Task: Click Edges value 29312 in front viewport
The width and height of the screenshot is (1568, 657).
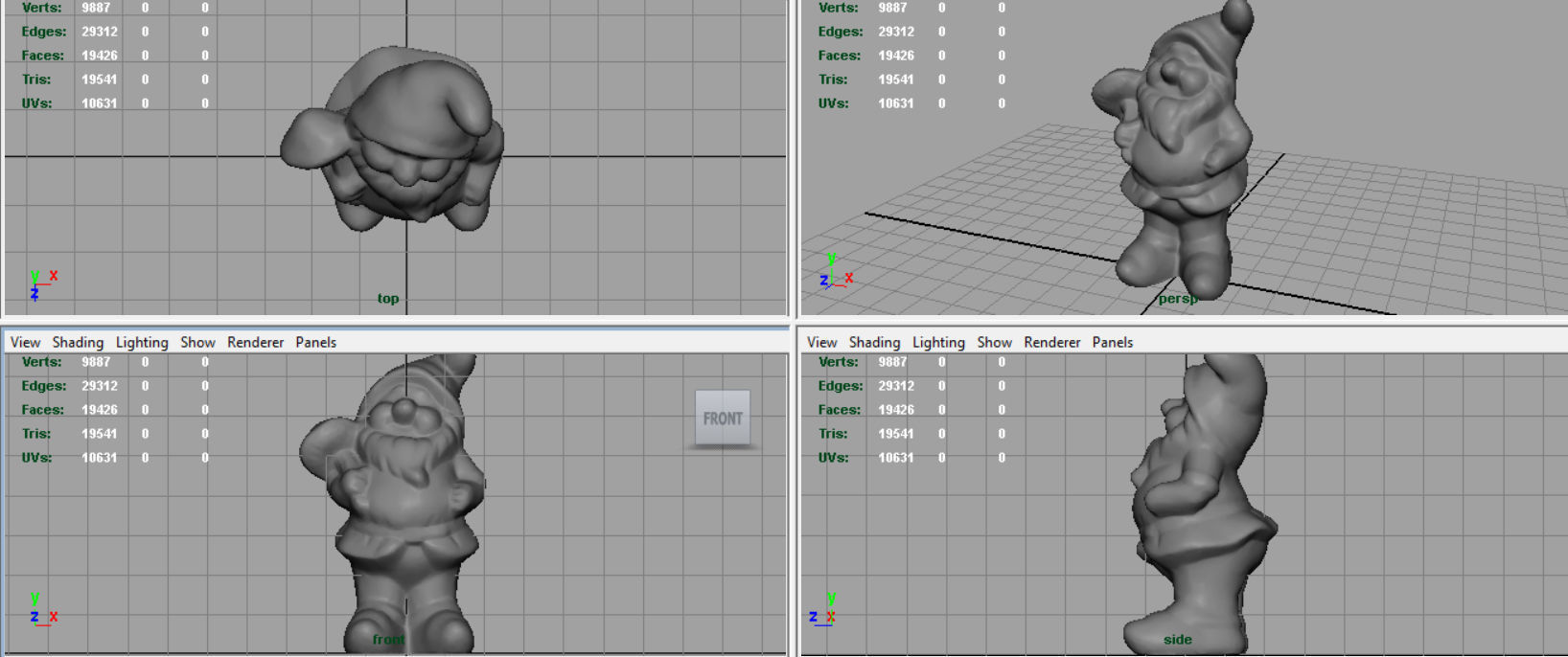Action: [x=100, y=386]
